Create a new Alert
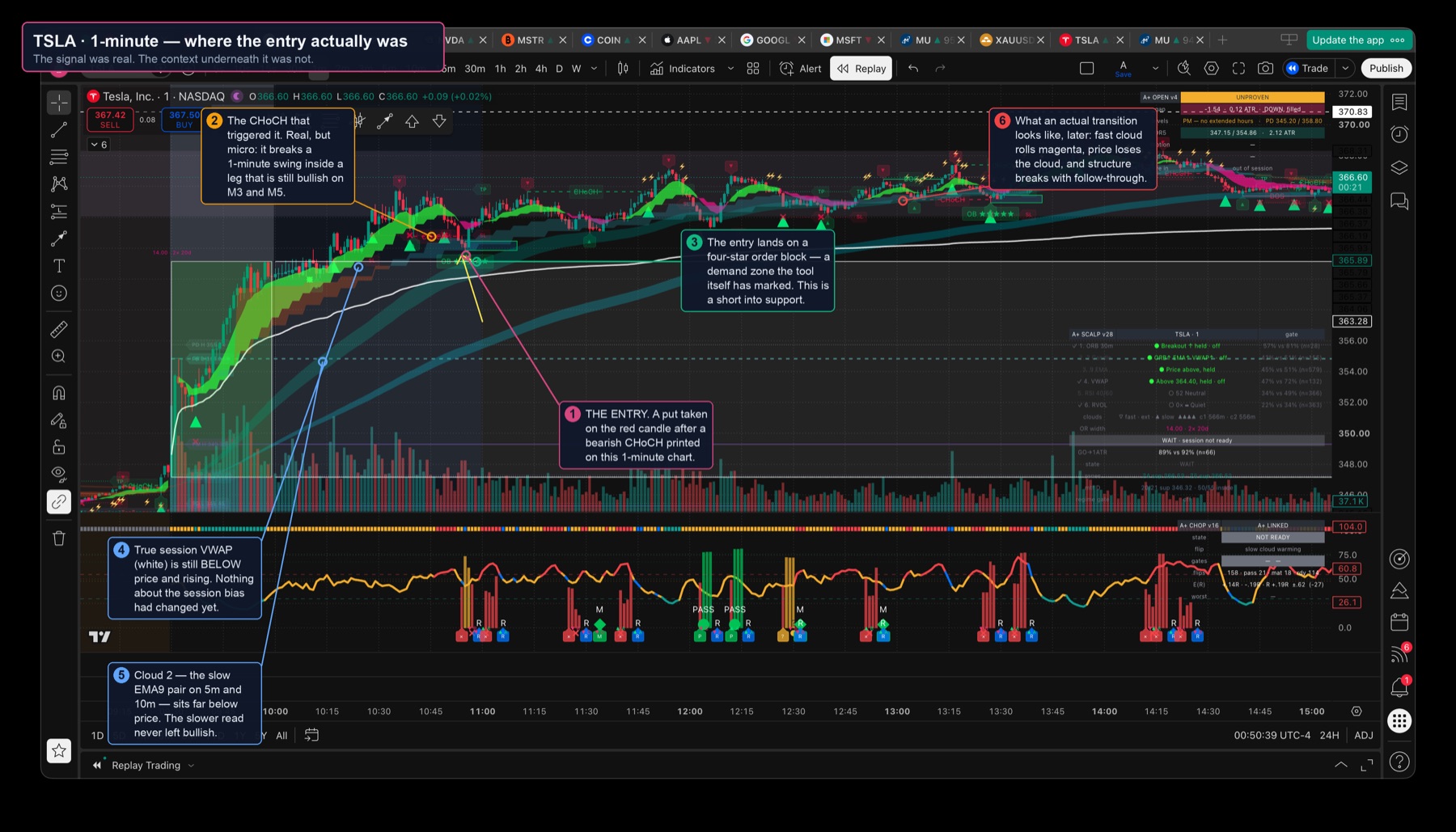1456x832 pixels. click(800, 69)
